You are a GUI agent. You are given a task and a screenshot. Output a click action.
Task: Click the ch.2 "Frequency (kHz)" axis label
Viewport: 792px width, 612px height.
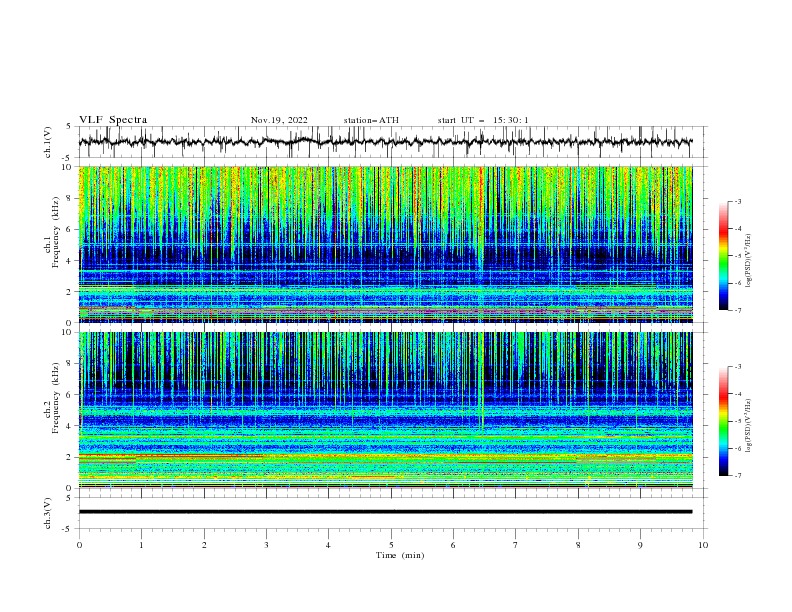56,398
